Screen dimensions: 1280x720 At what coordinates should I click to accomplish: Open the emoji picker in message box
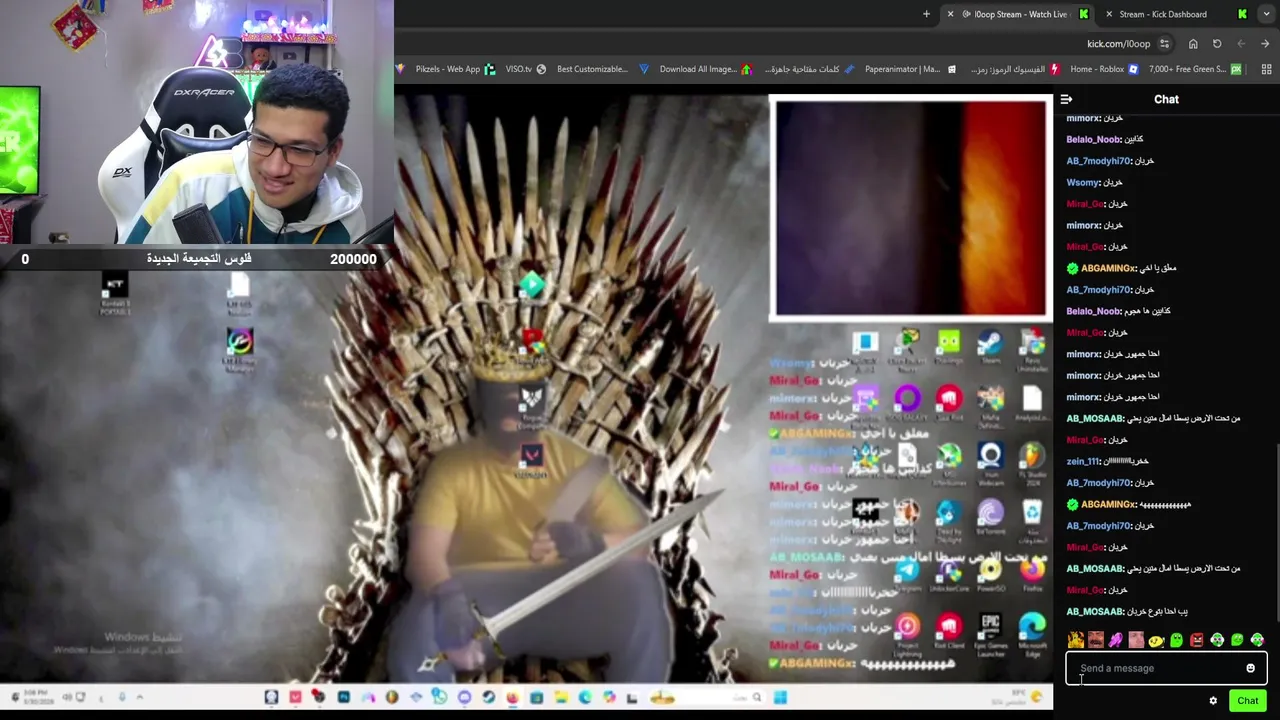click(x=1250, y=668)
